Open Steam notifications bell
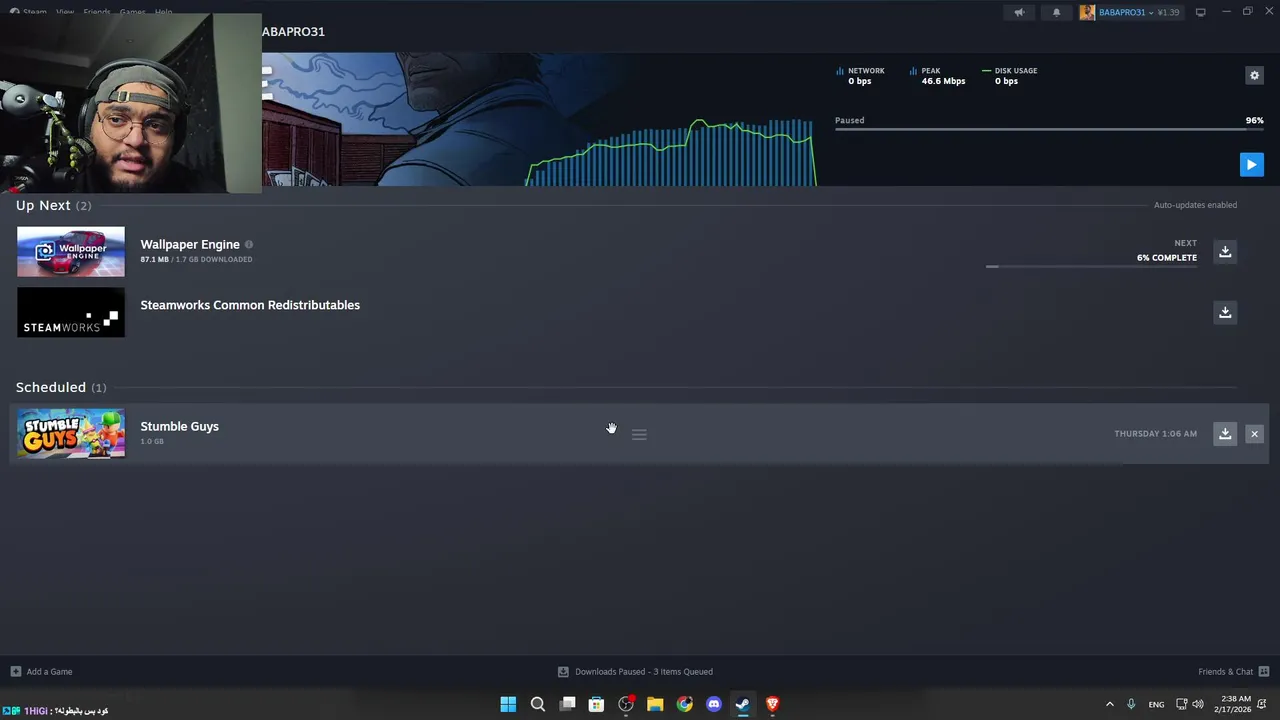The height and width of the screenshot is (720, 1280). [1056, 12]
